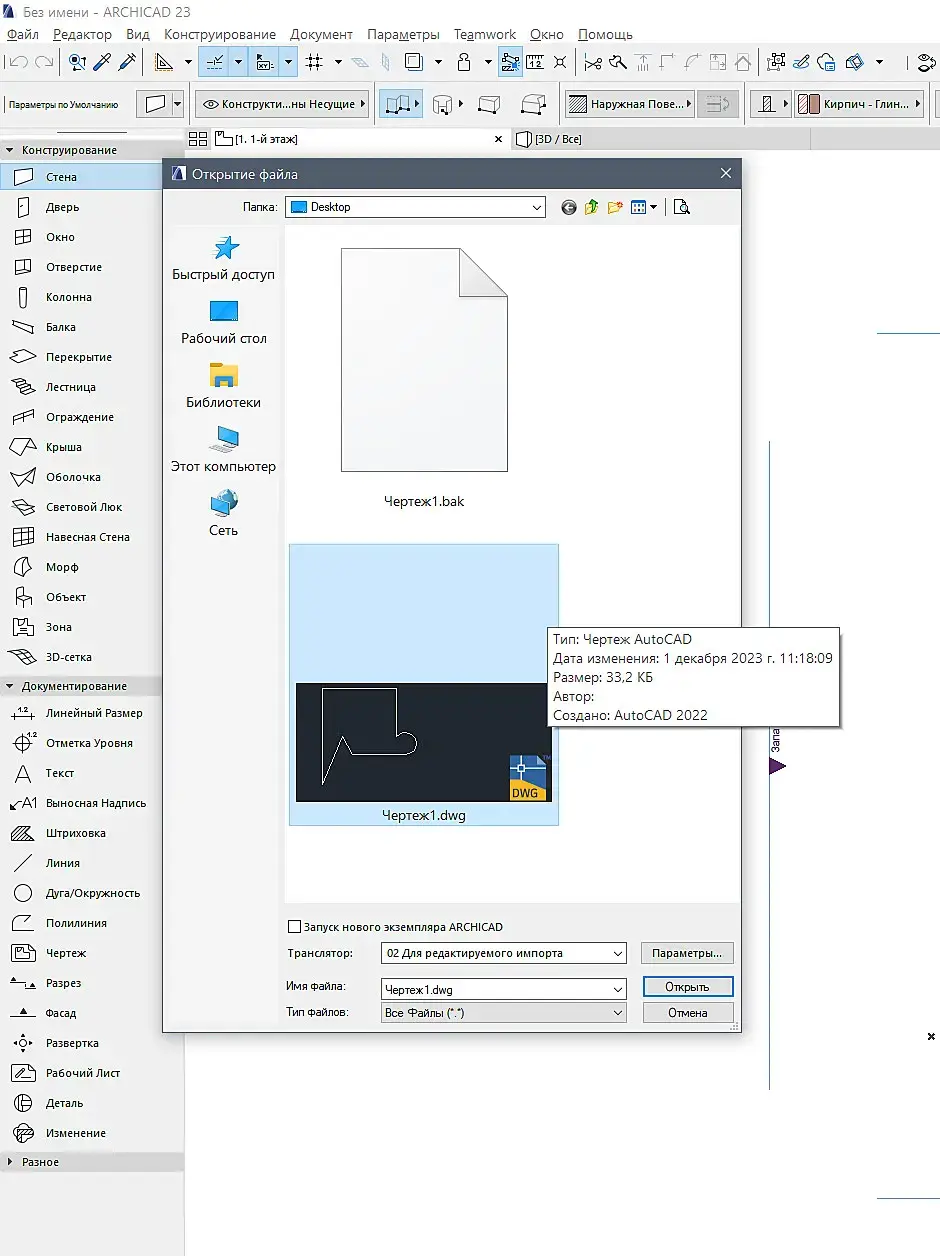Collapse the Конструирование toolbox section
940x1256 pixels.
coord(10,150)
